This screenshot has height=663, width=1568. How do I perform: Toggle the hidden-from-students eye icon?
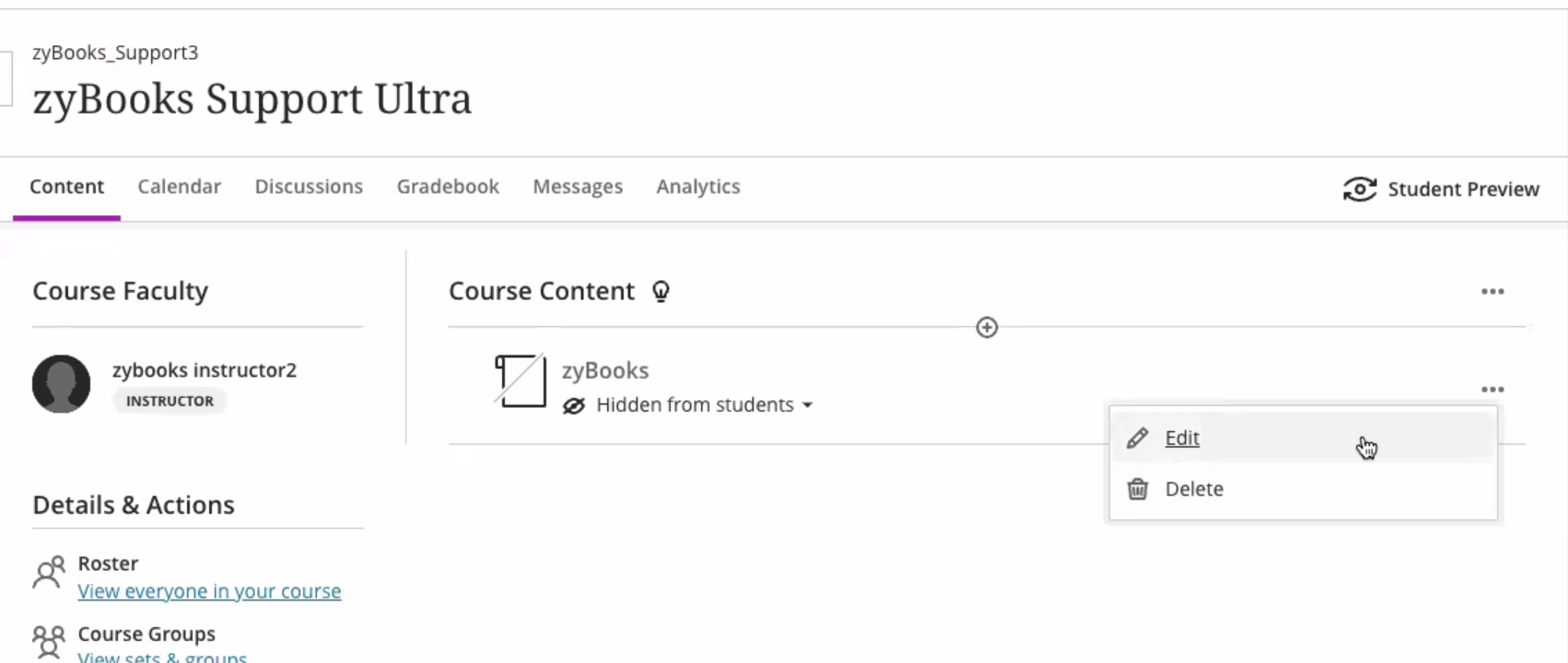(574, 406)
